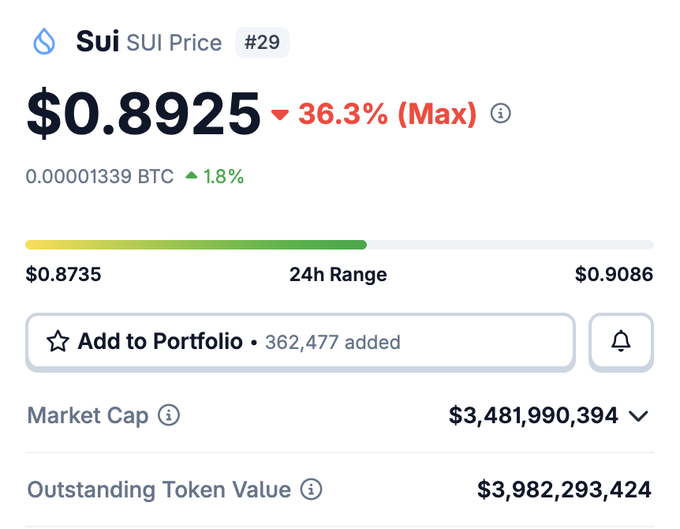The image size is (680, 529).
Task: Expand the Market Cap chevron
Action: [639, 416]
